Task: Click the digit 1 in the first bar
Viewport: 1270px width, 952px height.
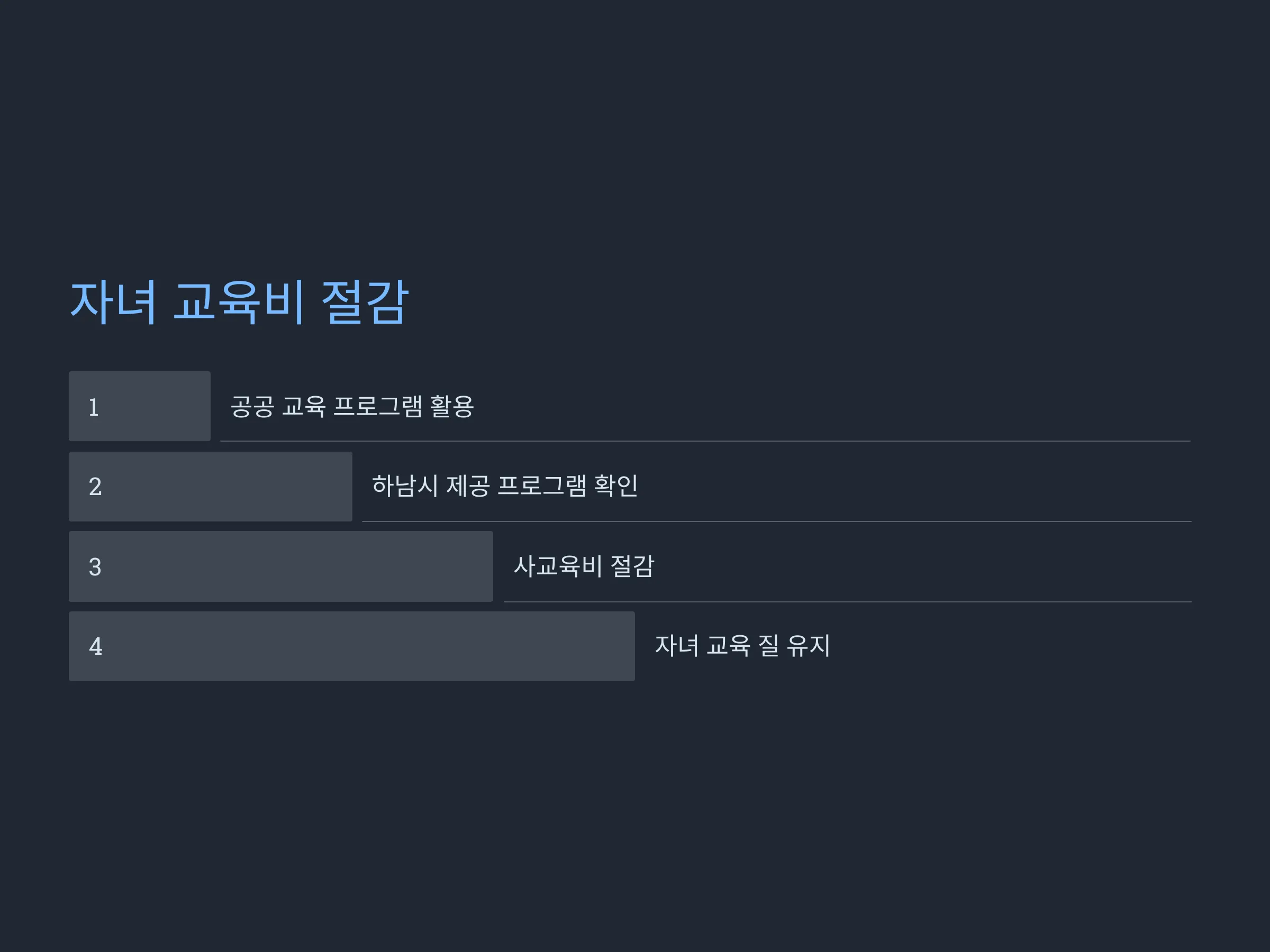Action: coord(94,407)
